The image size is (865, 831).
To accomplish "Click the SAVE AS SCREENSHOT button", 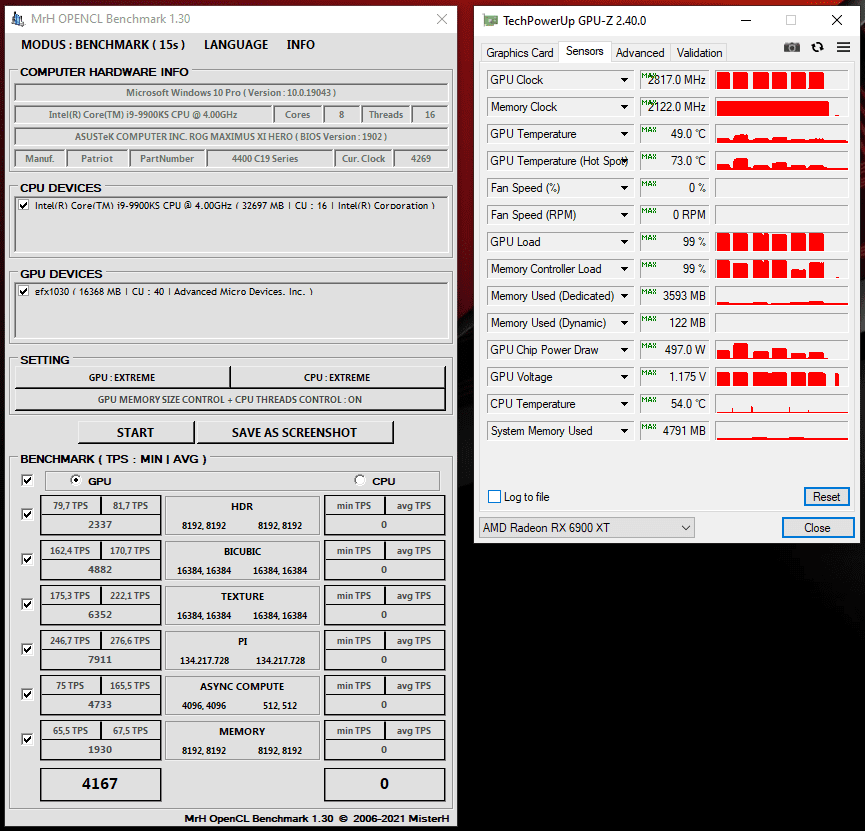I will pyautogui.click(x=295, y=433).
